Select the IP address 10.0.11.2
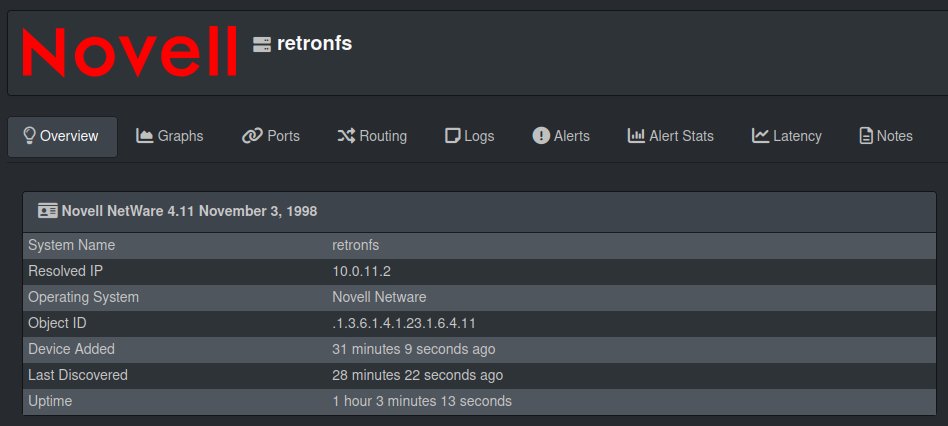Screen dimensions: 948x426 [362, 271]
